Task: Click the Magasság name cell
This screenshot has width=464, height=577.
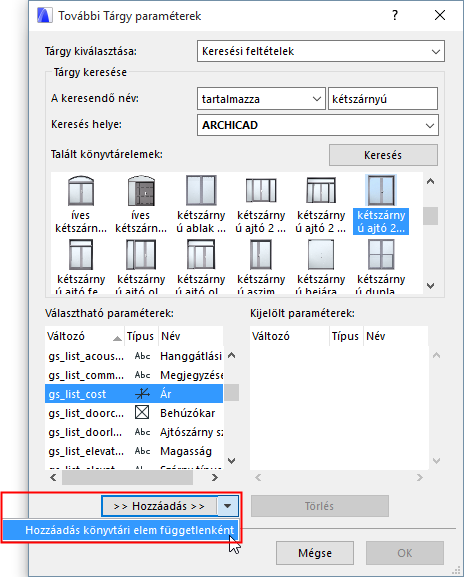Action: pyautogui.click(x=186, y=451)
